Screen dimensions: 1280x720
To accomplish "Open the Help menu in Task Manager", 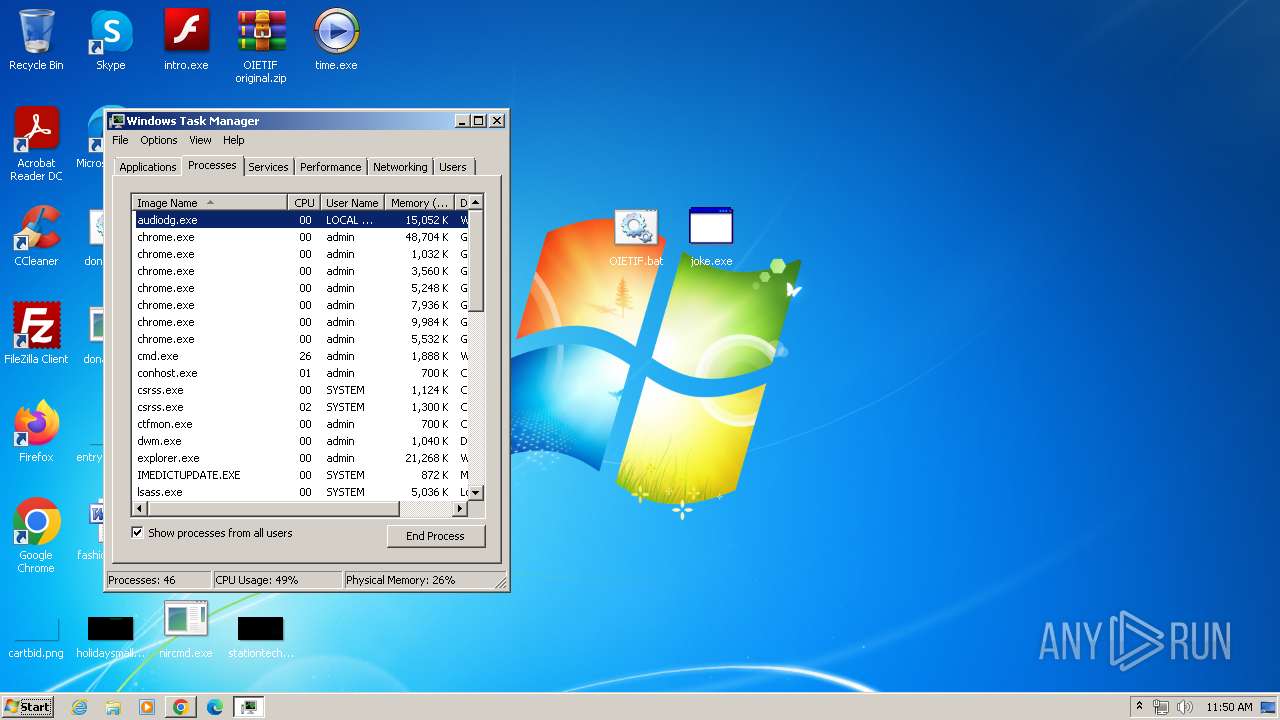I will tap(233, 140).
